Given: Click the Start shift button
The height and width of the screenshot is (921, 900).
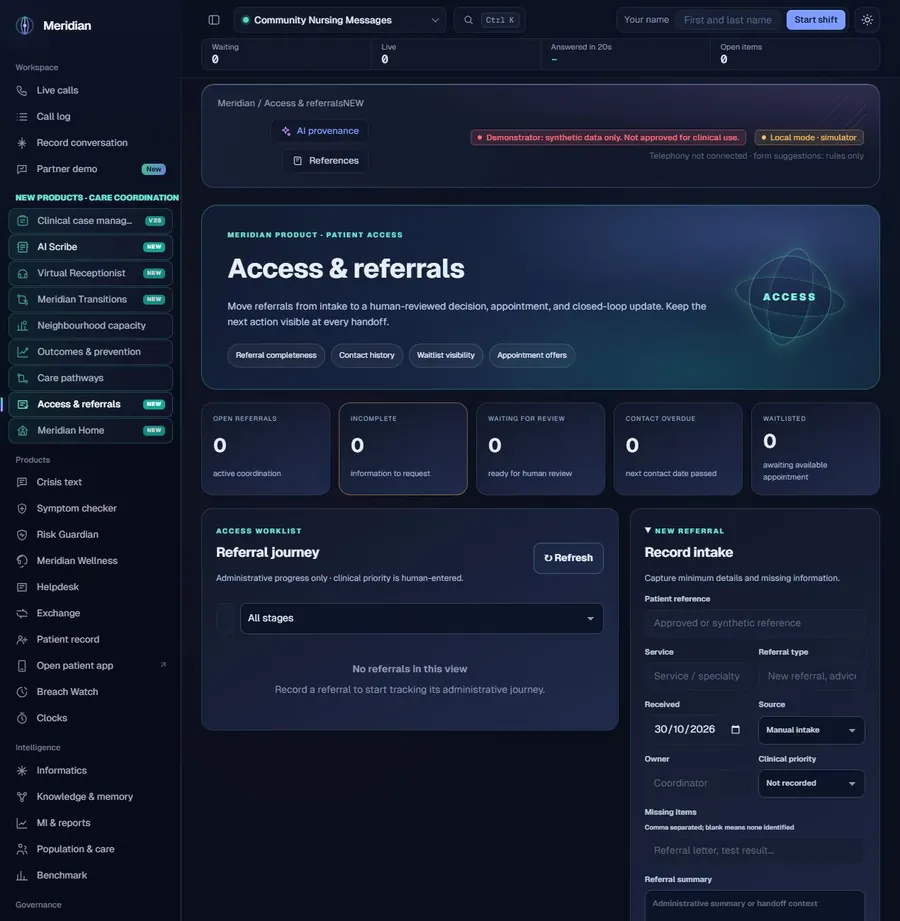Looking at the screenshot, I should coord(816,20).
